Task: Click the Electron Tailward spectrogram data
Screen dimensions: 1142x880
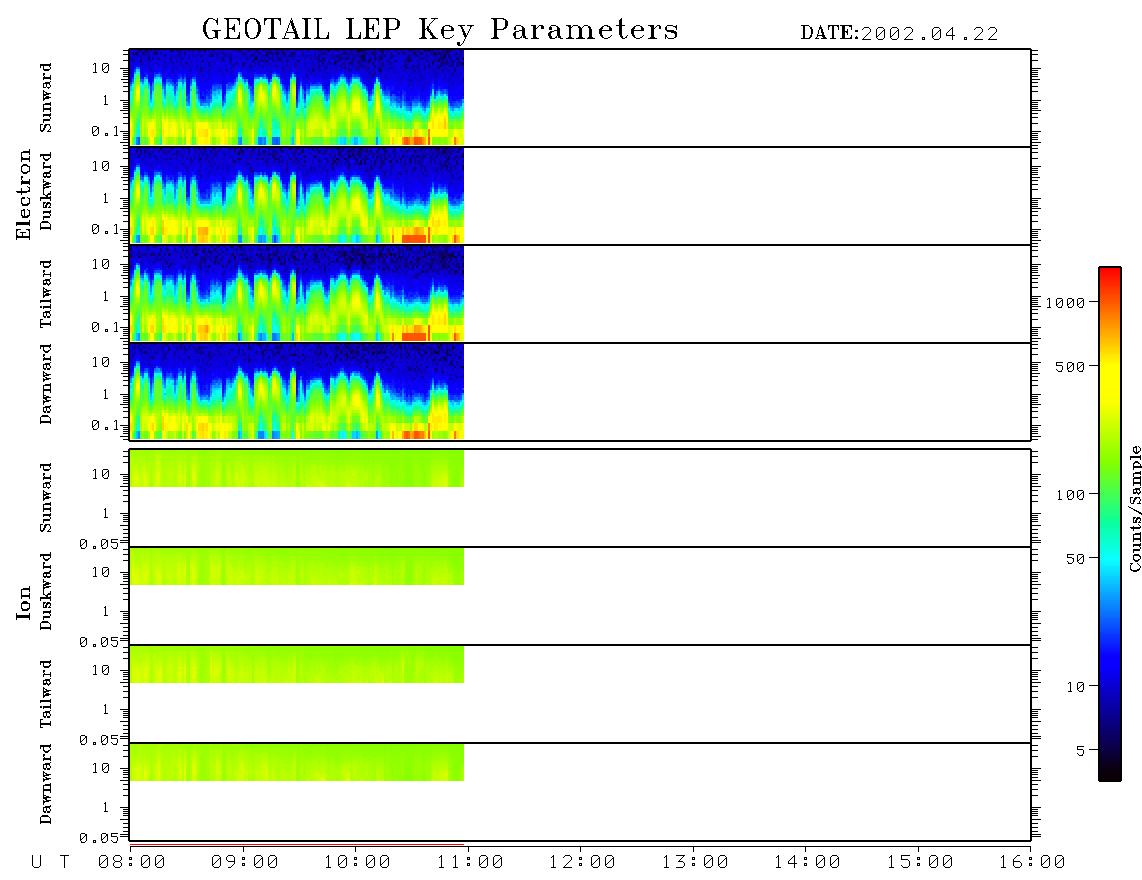Action: point(296,293)
